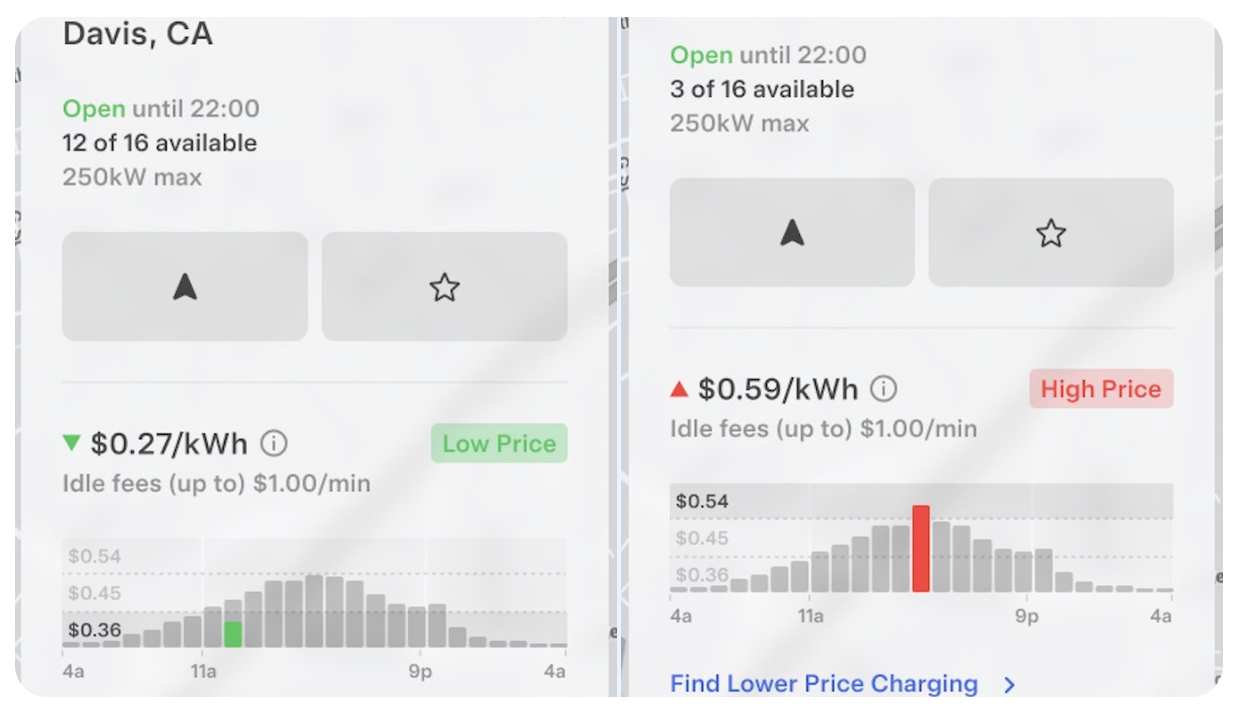1240x704 pixels.
Task: Tap 11a label under the right chart
Action: [811, 616]
